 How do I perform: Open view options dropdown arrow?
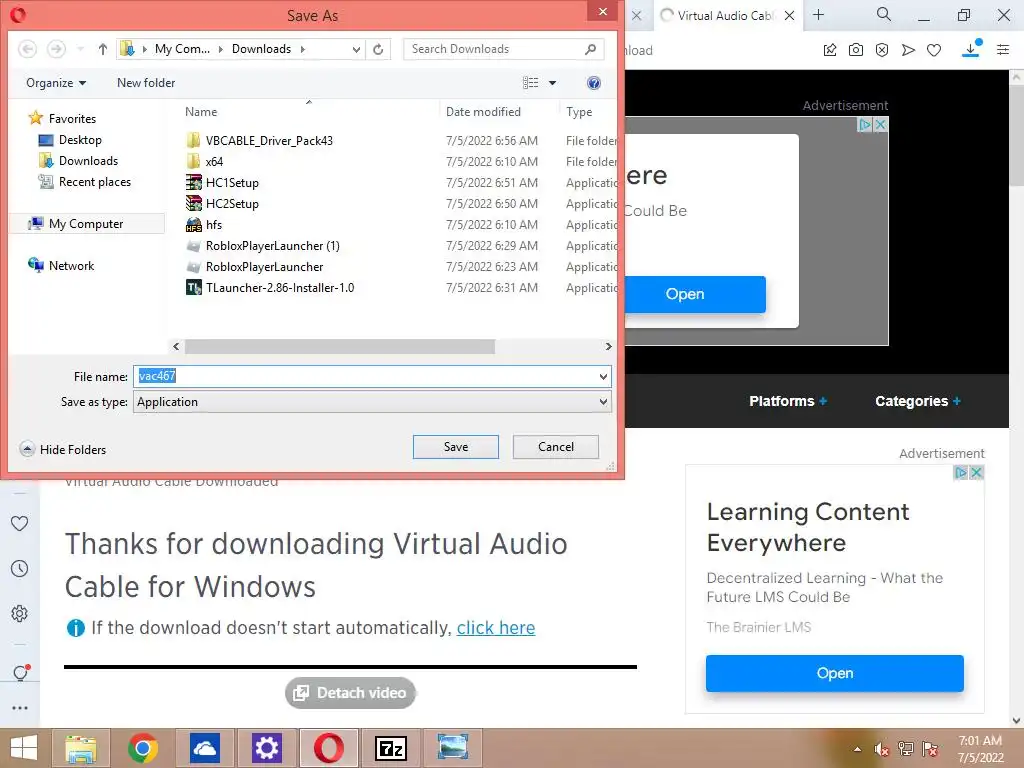tap(552, 83)
